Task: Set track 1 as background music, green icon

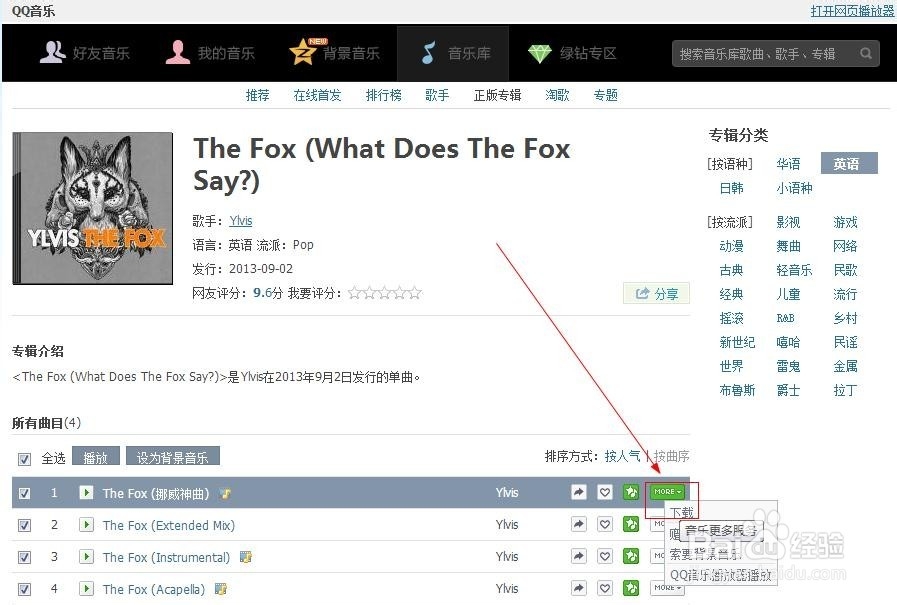Action: click(x=631, y=492)
